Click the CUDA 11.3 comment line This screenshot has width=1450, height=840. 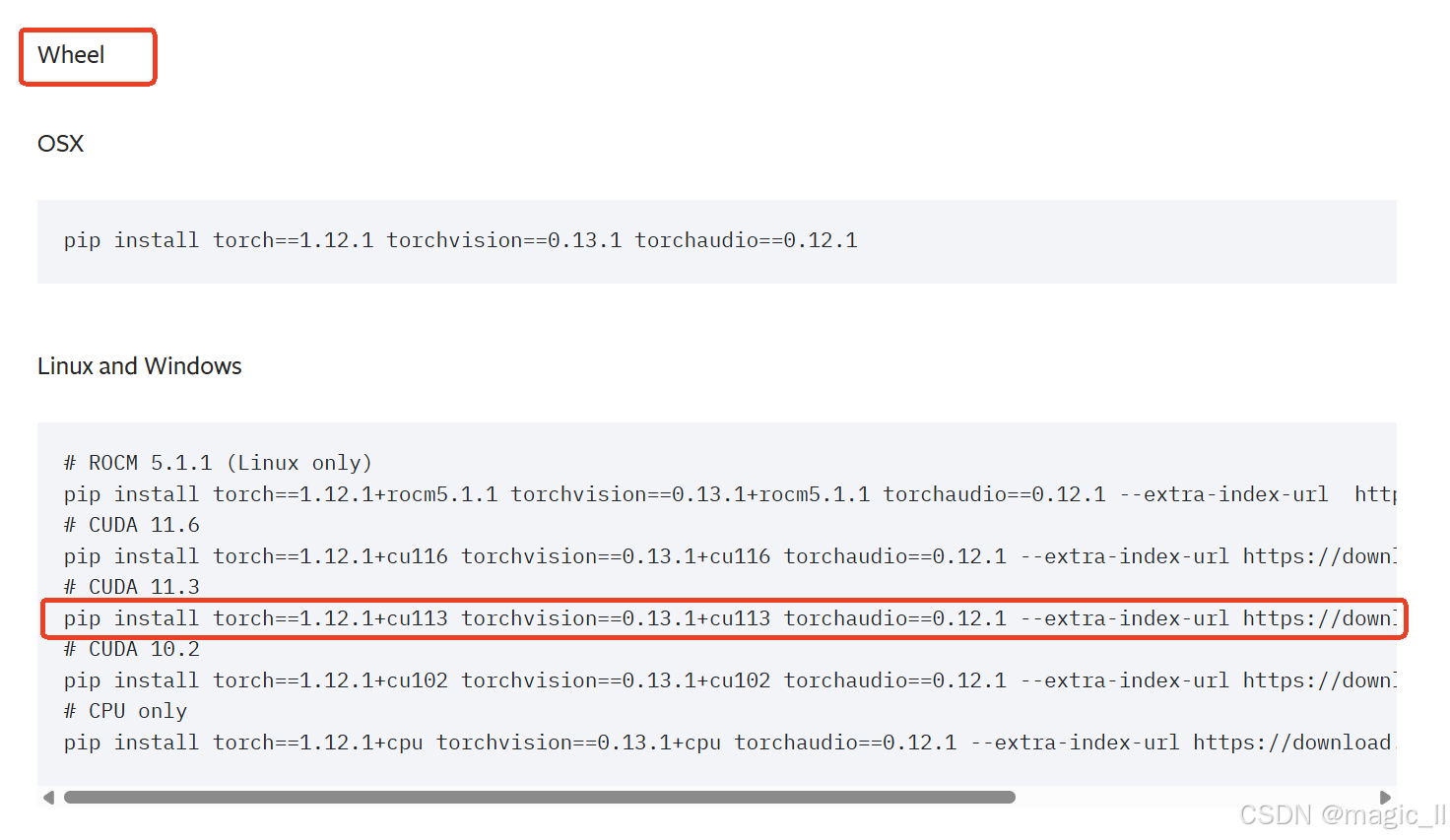tap(132, 587)
